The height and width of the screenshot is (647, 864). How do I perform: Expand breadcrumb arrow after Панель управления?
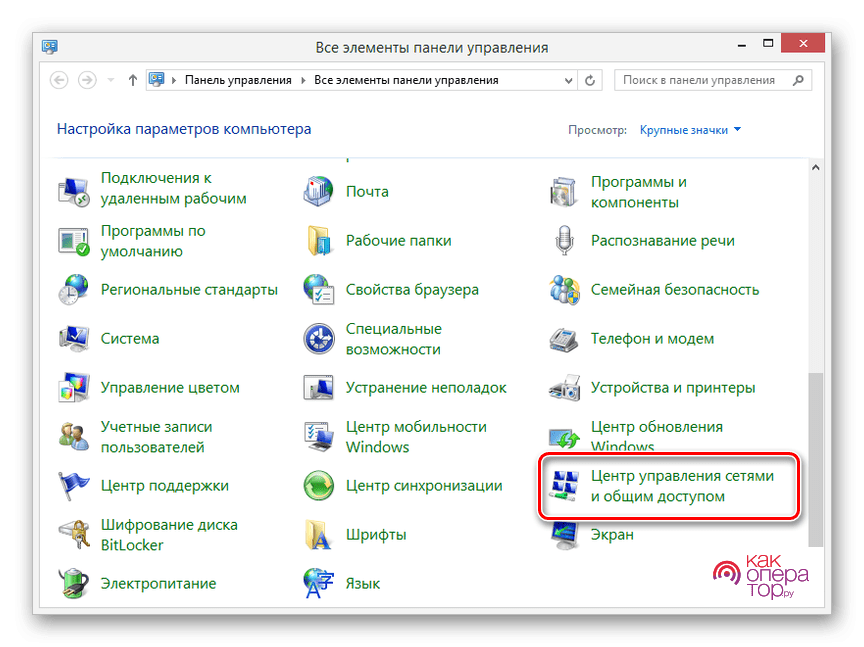[303, 80]
